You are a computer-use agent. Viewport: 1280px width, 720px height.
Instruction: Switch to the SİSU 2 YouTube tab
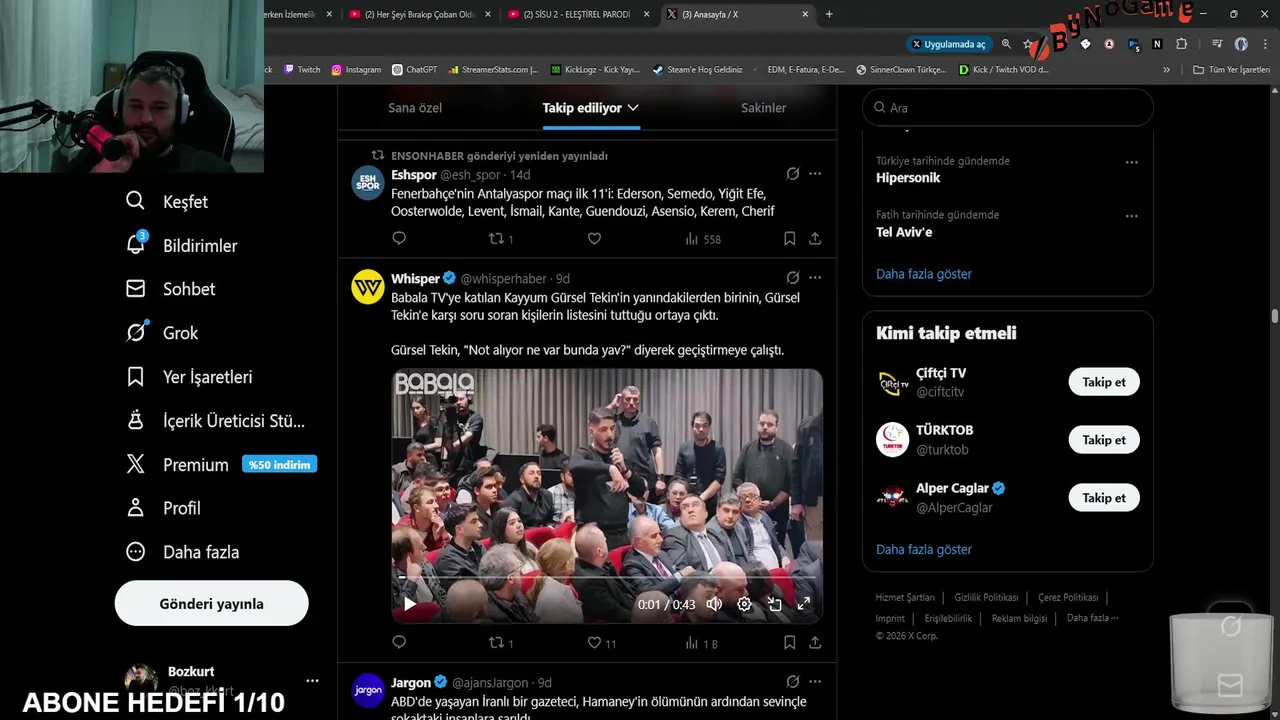pyautogui.click(x=577, y=14)
